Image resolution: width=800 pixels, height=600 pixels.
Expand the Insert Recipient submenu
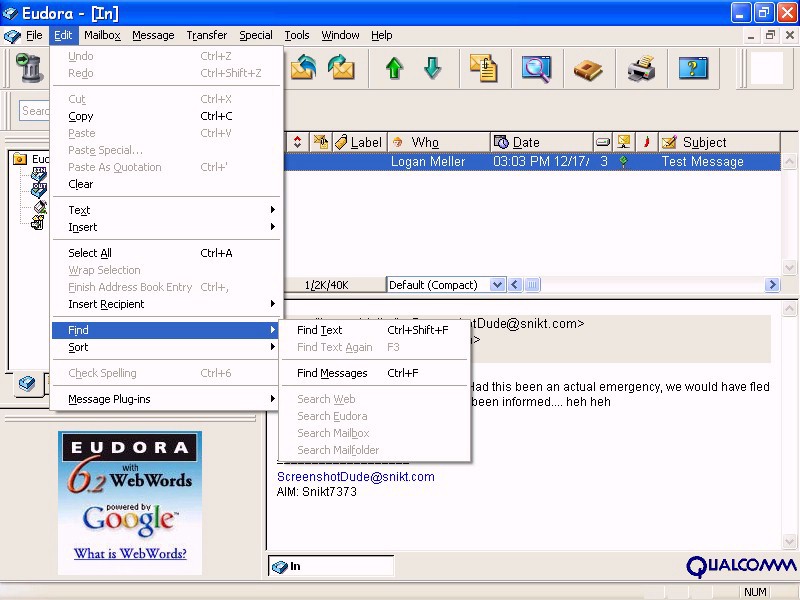coord(166,304)
